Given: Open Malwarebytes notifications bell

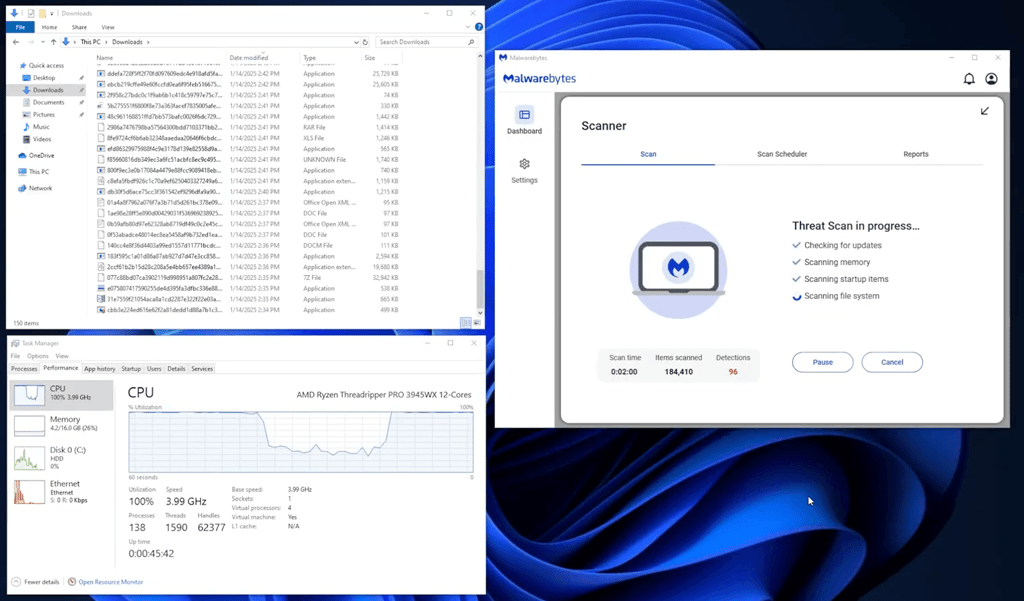Looking at the screenshot, I should pos(969,79).
